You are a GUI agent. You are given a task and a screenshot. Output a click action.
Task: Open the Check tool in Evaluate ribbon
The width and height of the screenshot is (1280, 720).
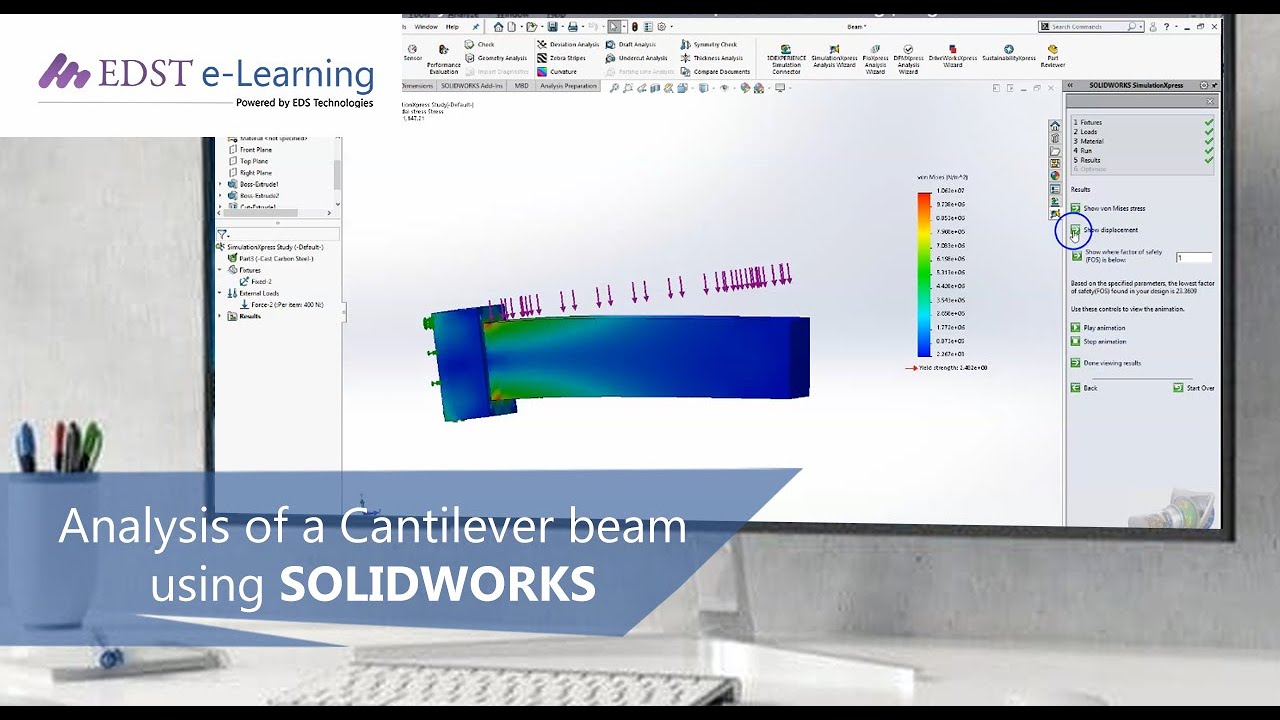tap(480, 45)
